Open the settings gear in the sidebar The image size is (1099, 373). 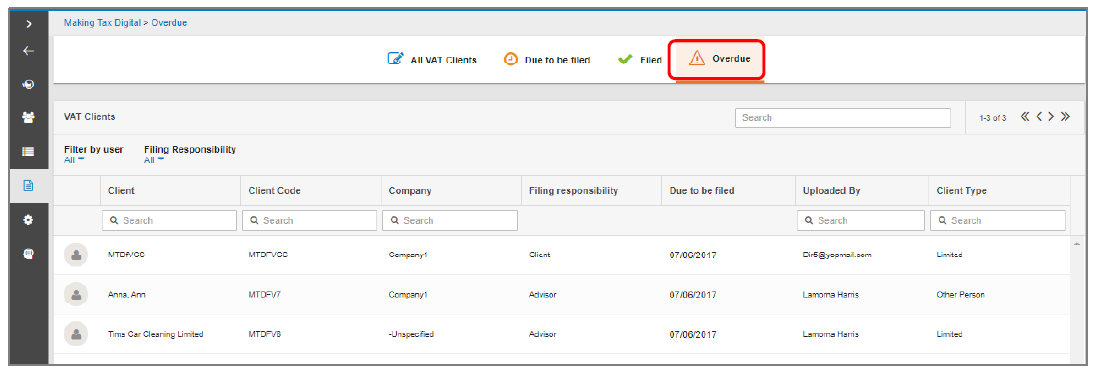tap(29, 220)
